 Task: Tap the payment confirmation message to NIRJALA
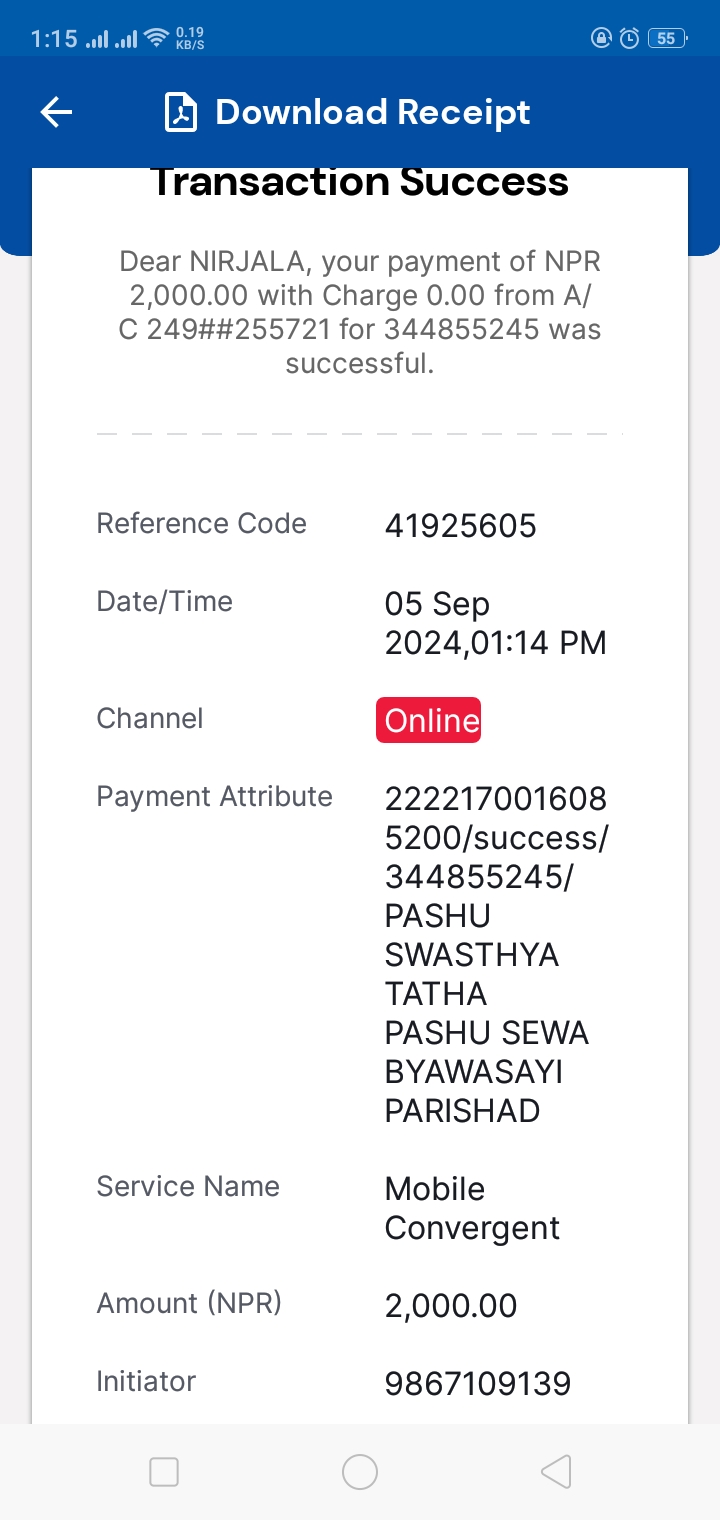(x=360, y=312)
